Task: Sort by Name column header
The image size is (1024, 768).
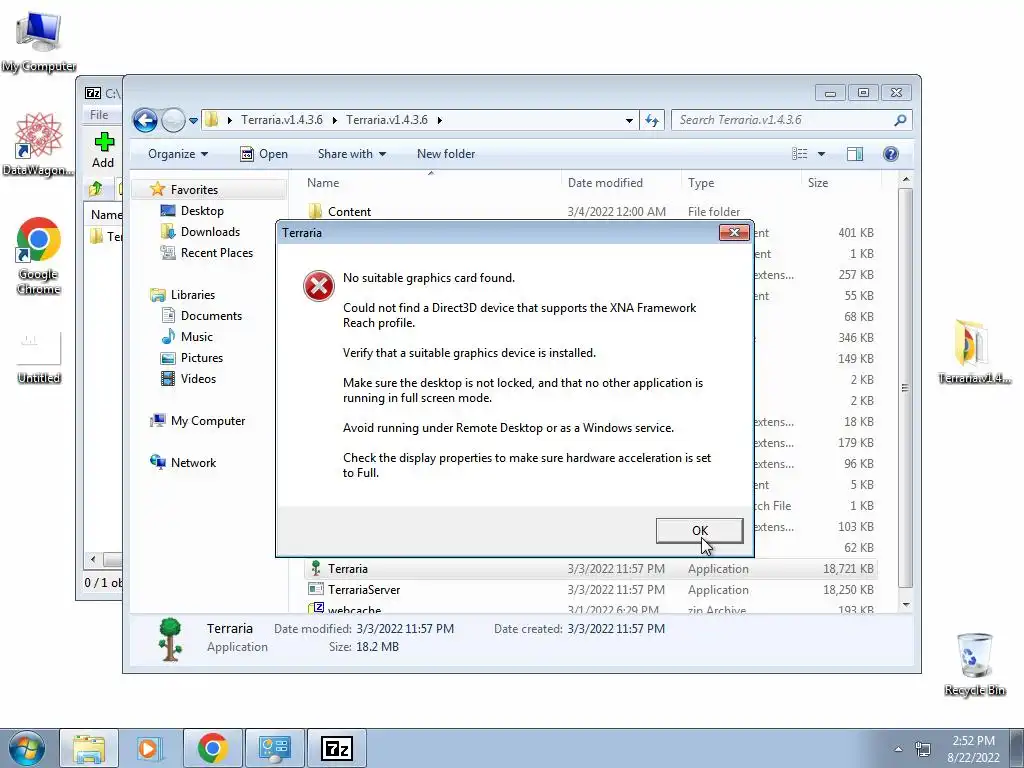Action: (x=431, y=183)
